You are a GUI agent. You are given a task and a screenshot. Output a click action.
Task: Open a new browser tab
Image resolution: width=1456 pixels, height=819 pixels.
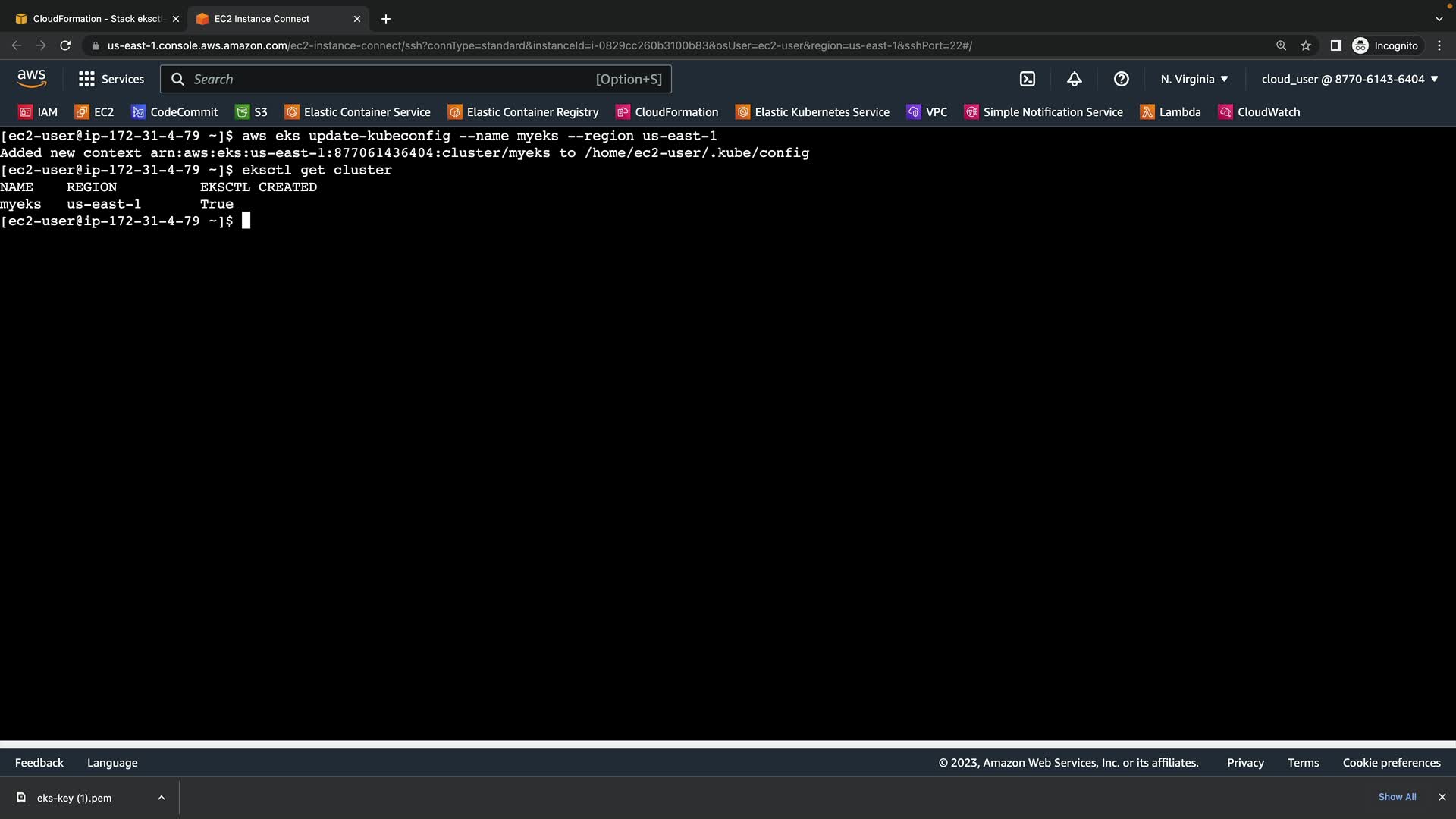coord(386,19)
